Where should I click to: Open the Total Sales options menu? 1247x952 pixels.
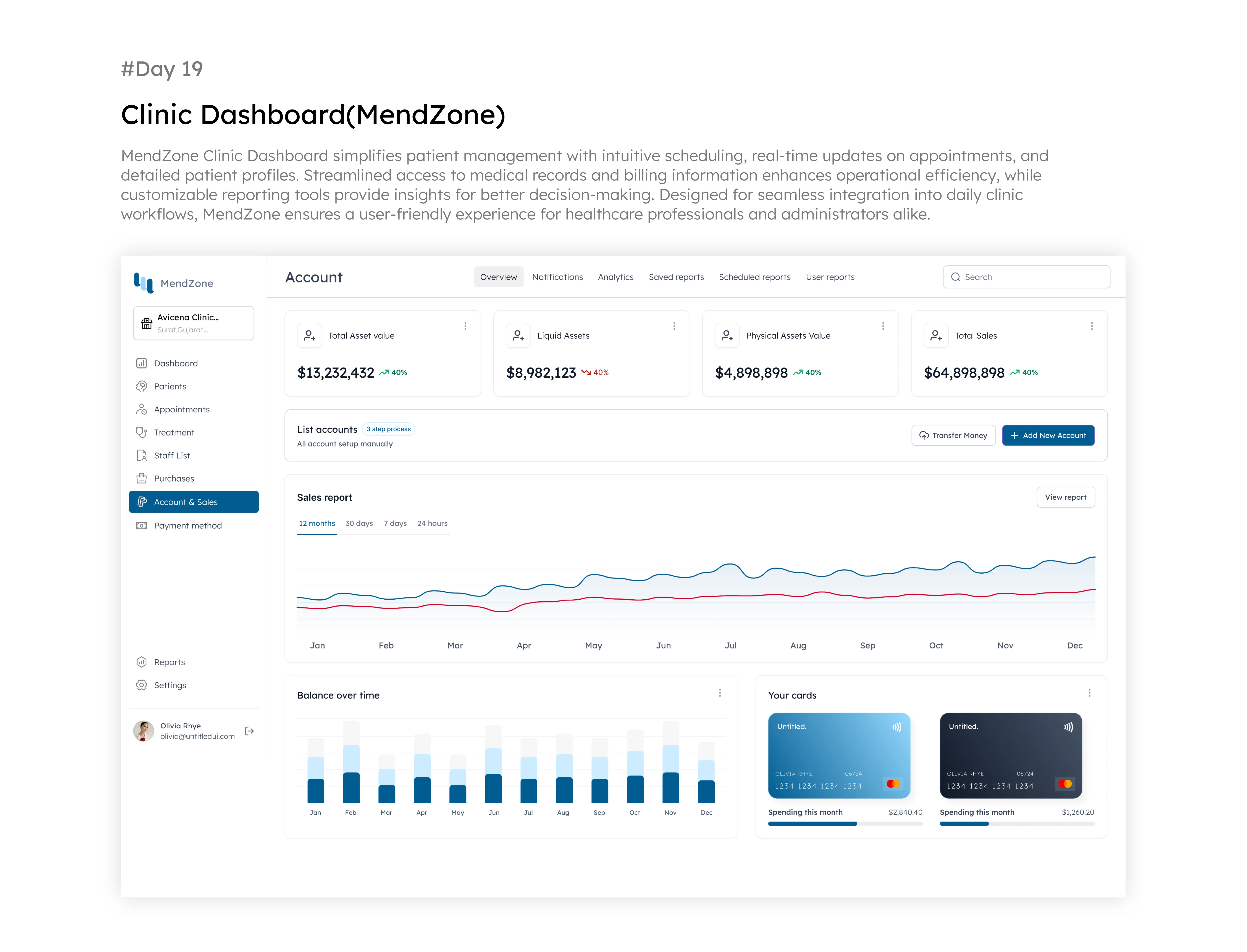click(x=1092, y=326)
